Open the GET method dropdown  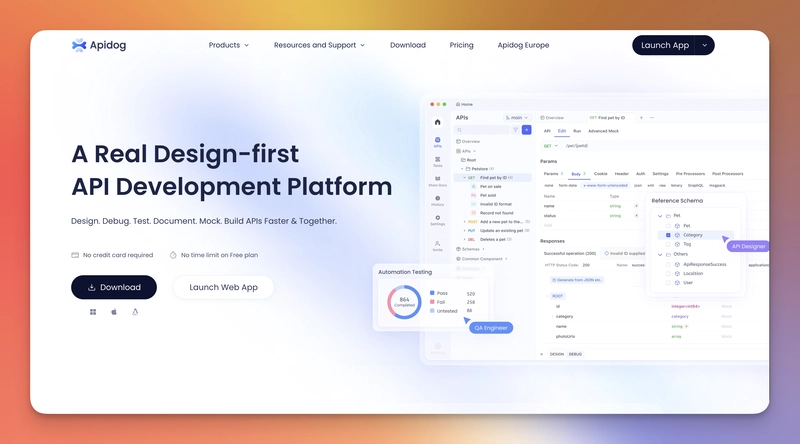click(x=550, y=146)
